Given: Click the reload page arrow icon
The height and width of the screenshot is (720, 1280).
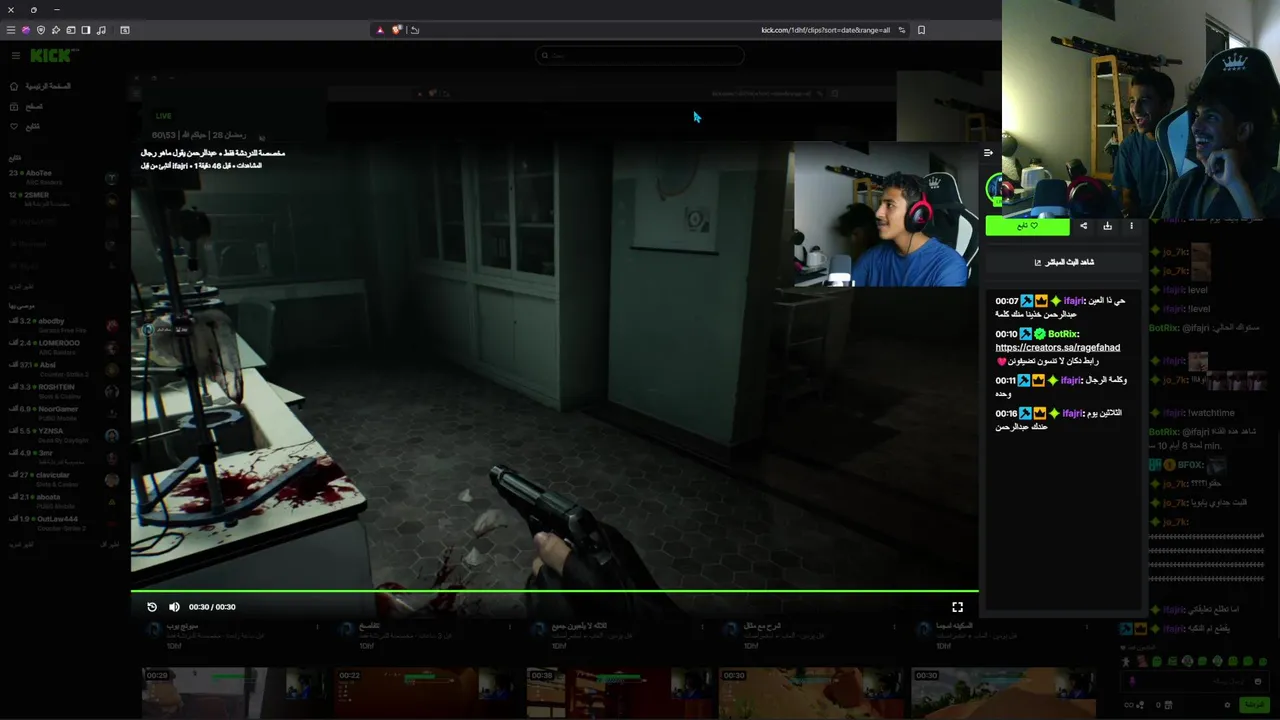Looking at the screenshot, I should point(415,30).
